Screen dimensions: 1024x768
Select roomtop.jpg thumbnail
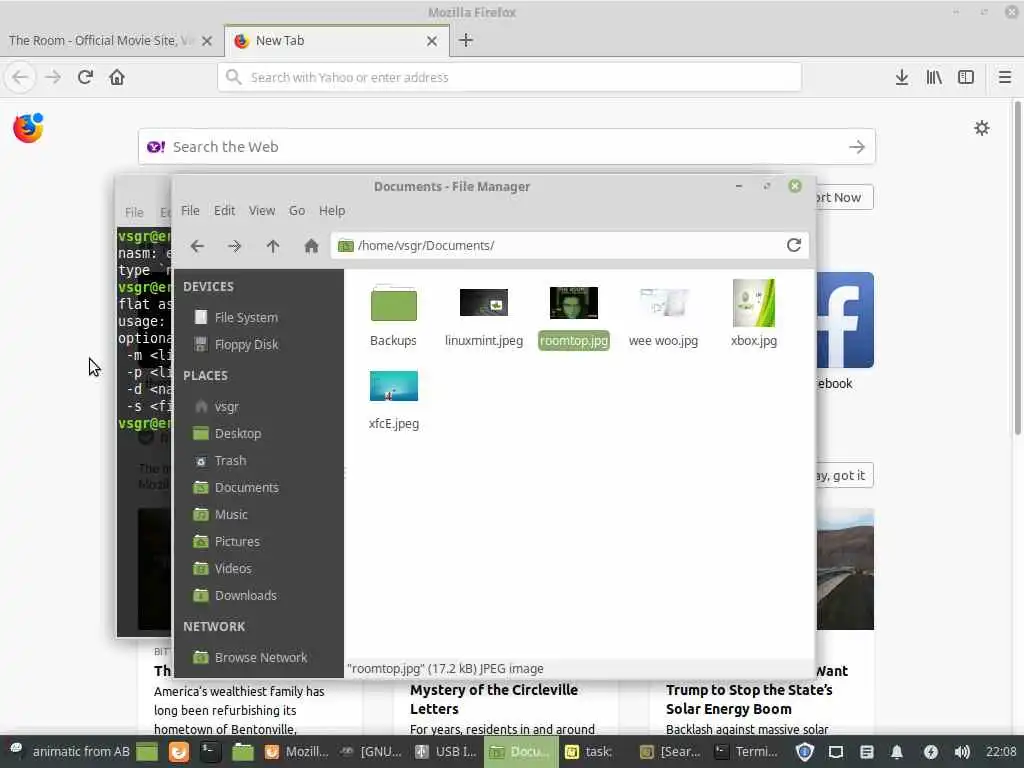[x=573, y=302]
